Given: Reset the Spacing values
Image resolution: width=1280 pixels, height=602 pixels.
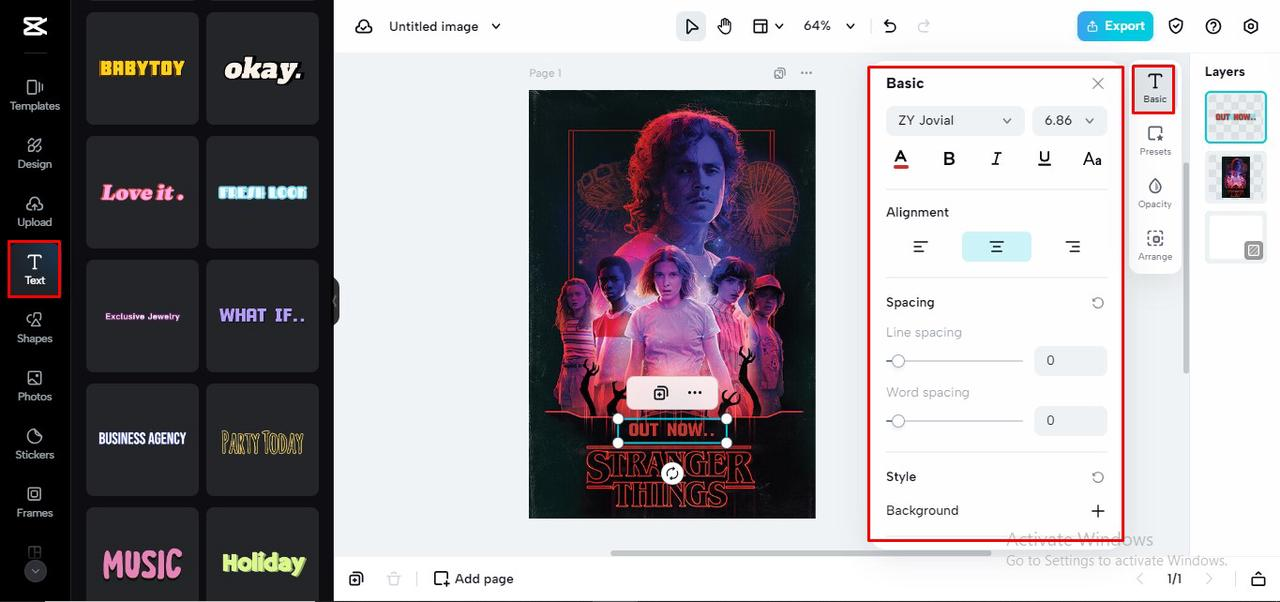Looking at the screenshot, I should (1097, 302).
